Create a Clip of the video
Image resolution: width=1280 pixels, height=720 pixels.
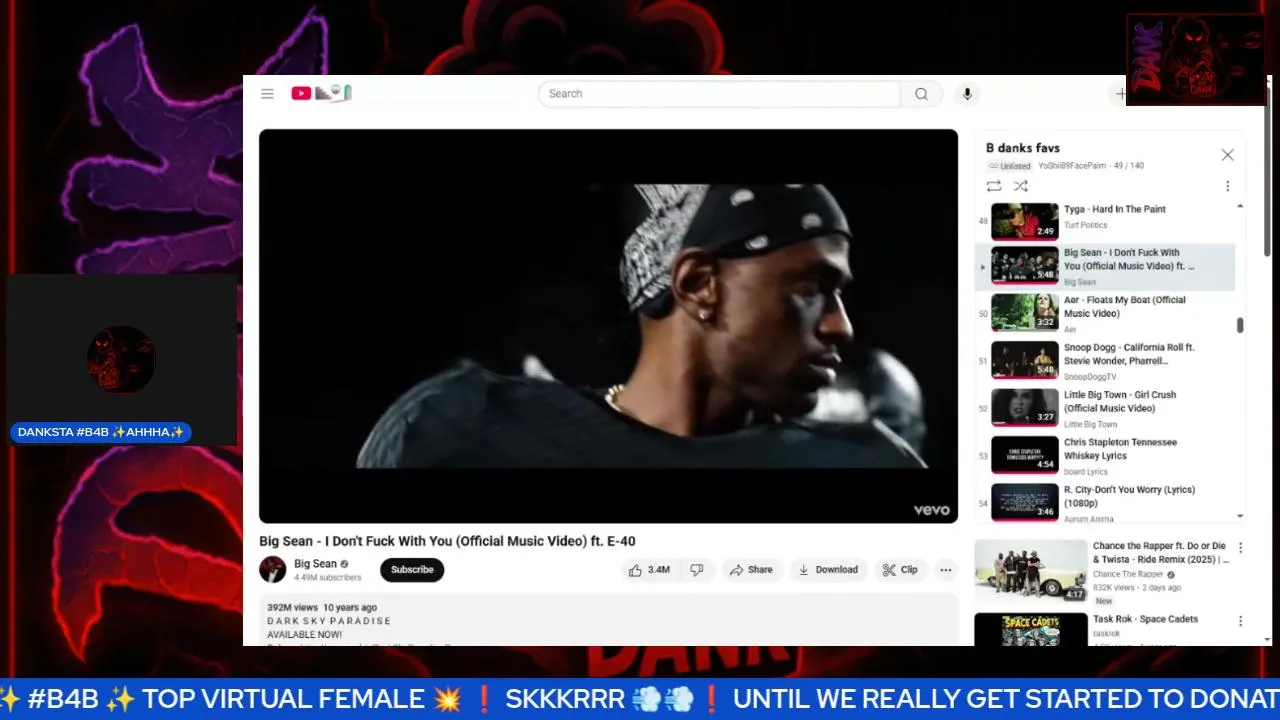pos(900,570)
